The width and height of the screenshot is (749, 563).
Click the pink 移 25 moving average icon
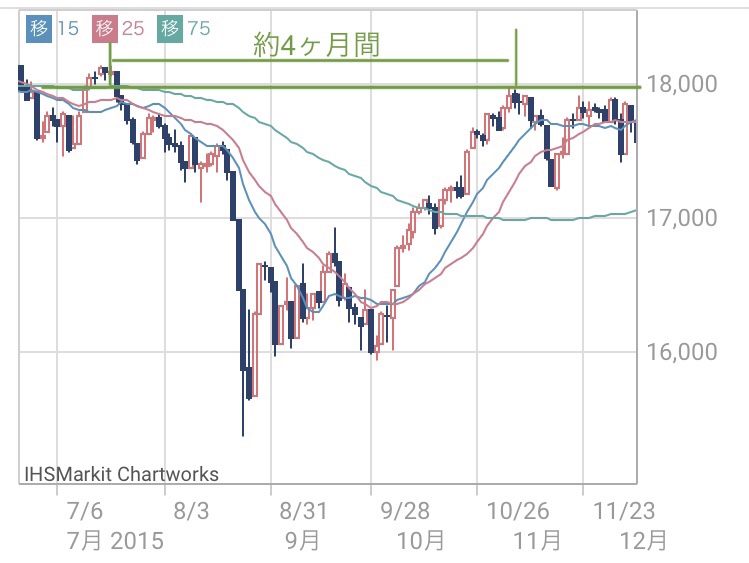click(x=105, y=28)
